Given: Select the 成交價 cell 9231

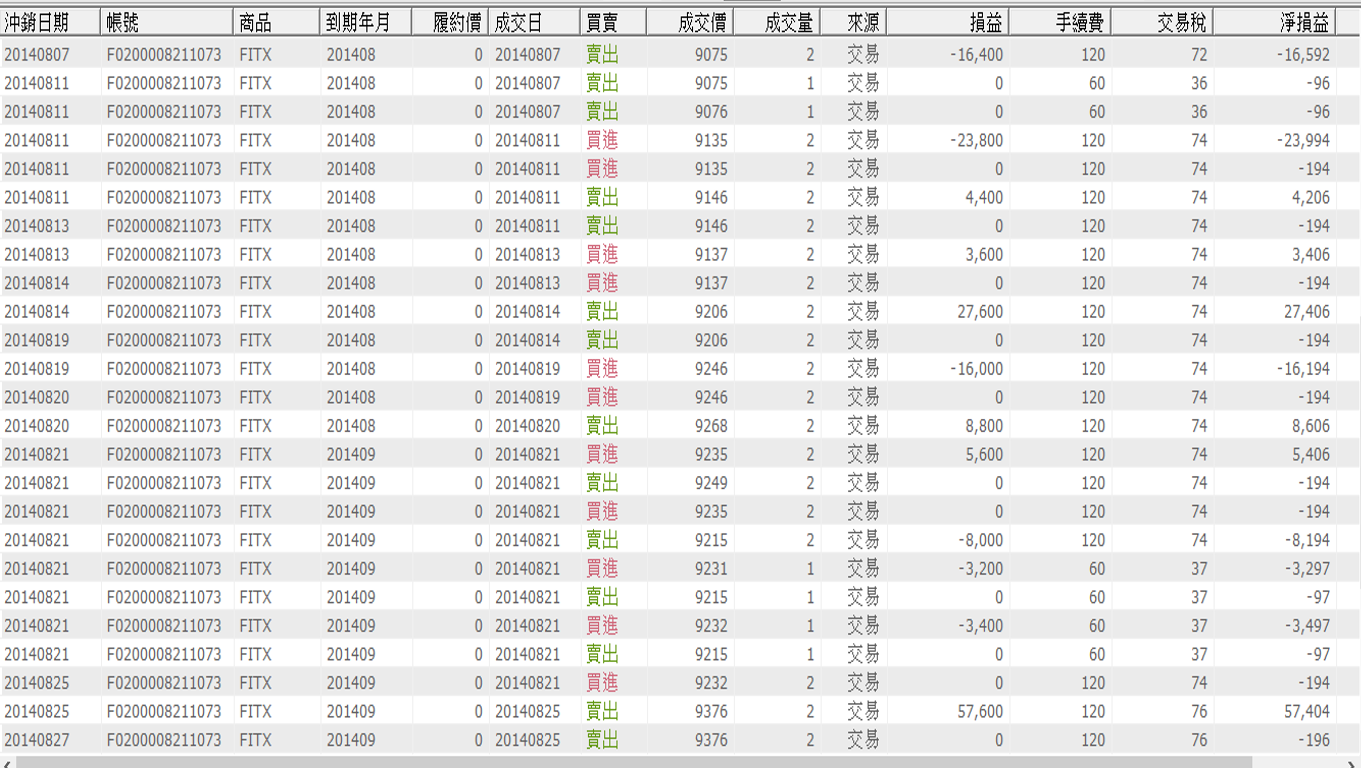Looking at the screenshot, I should (x=711, y=569).
